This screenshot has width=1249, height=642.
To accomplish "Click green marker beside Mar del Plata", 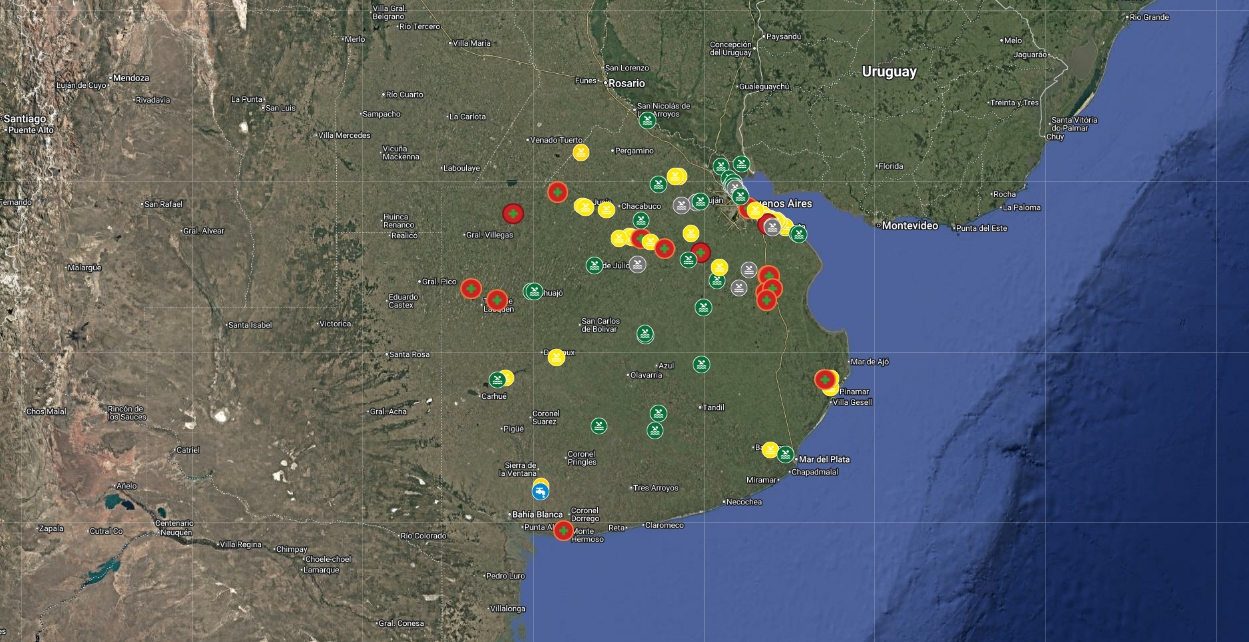I will pos(785,454).
